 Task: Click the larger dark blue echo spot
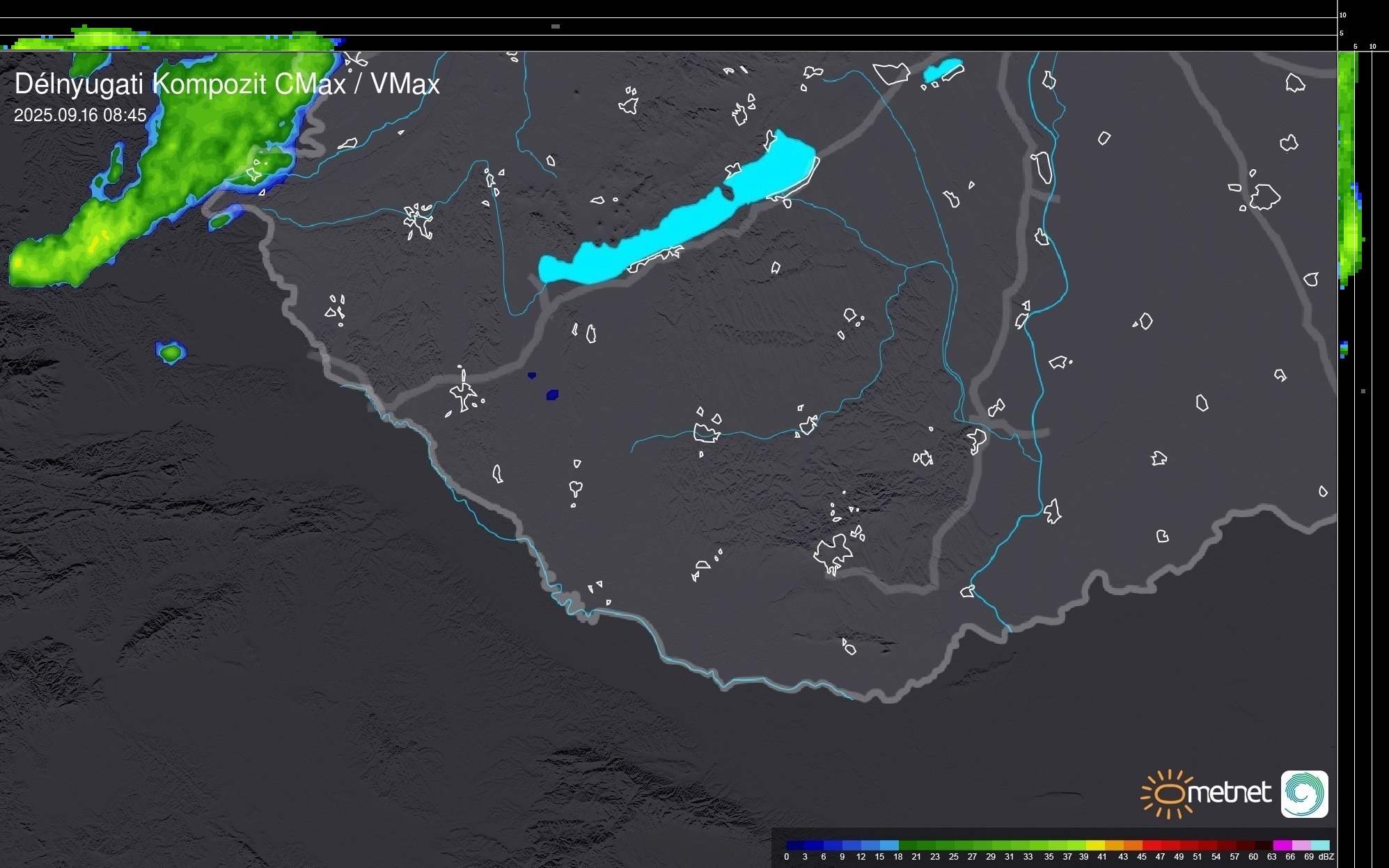[552, 395]
